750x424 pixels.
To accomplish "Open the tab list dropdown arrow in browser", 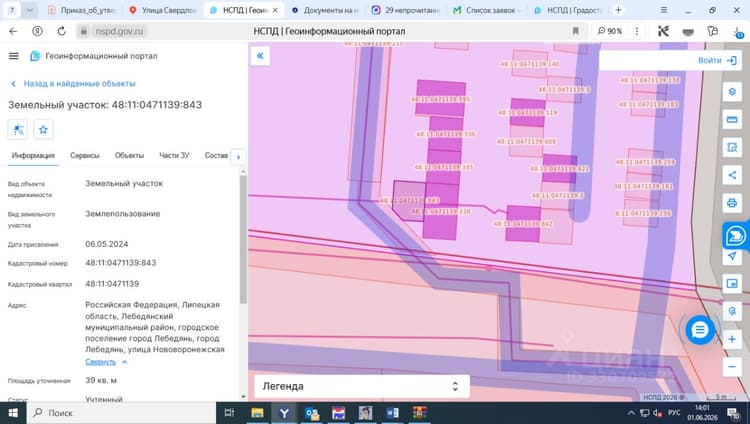I will [x=29, y=10].
